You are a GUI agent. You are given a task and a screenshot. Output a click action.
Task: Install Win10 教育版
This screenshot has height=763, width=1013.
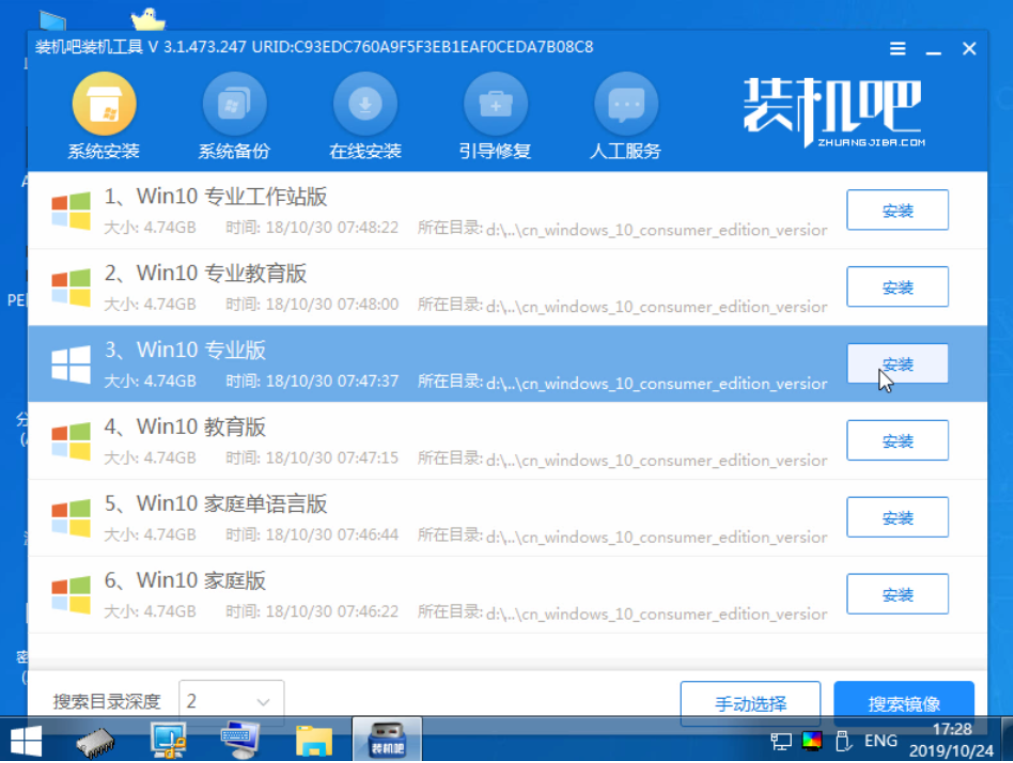[x=897, y=441]
